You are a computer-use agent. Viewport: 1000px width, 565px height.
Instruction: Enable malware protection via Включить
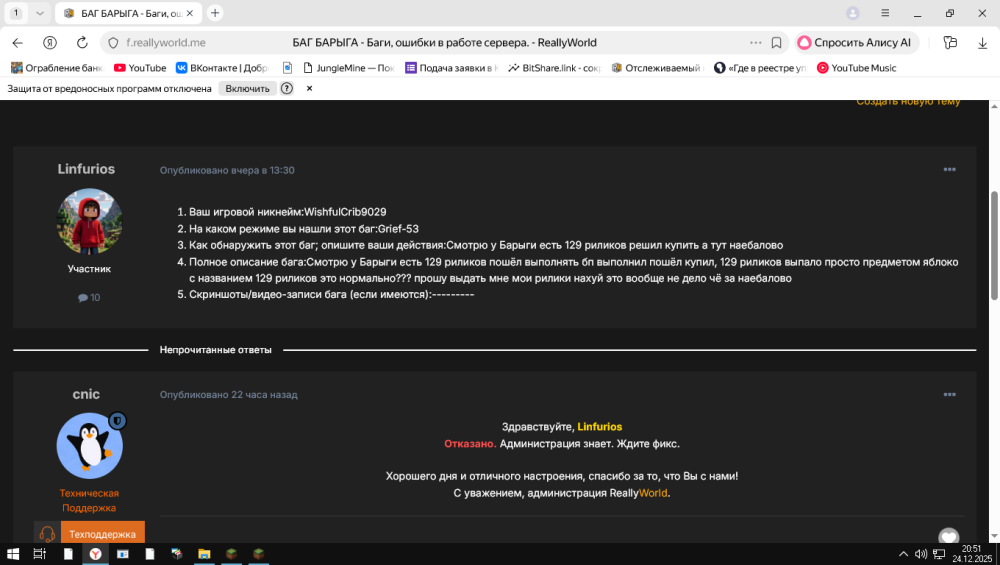pyautogui.click(x=247, y=89)
